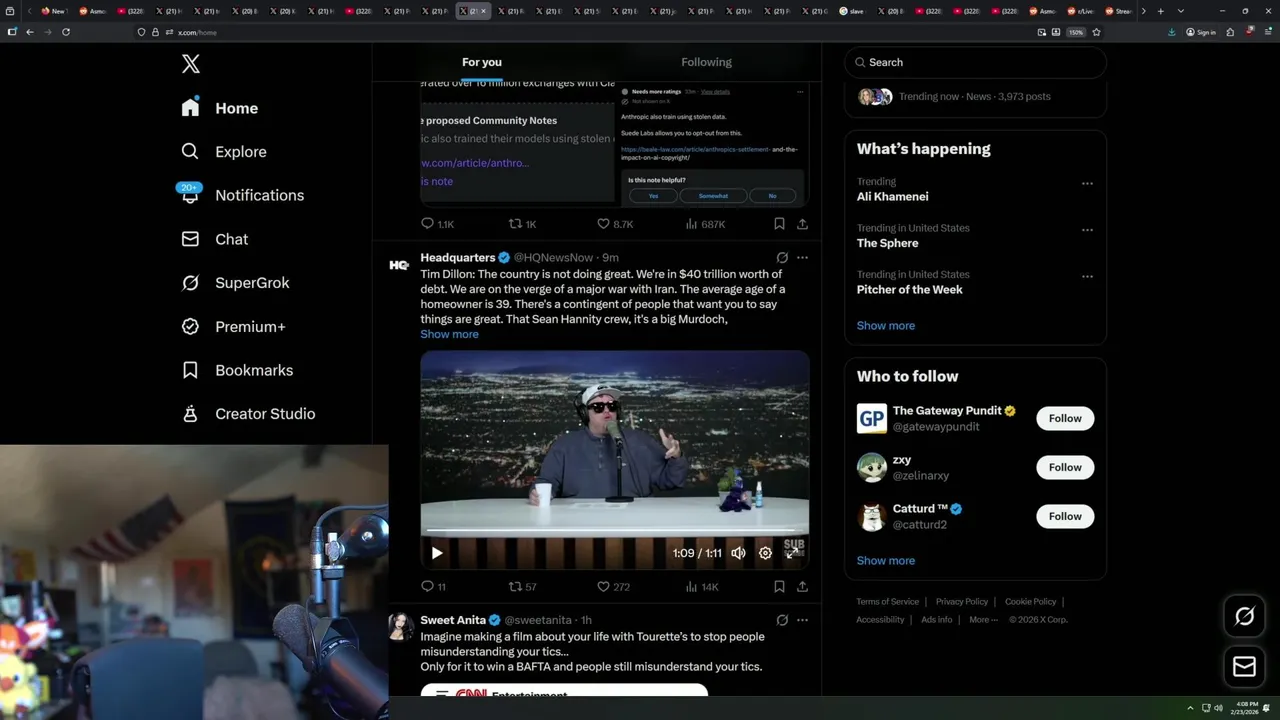Open Pitcher of the Week trend

910,290
